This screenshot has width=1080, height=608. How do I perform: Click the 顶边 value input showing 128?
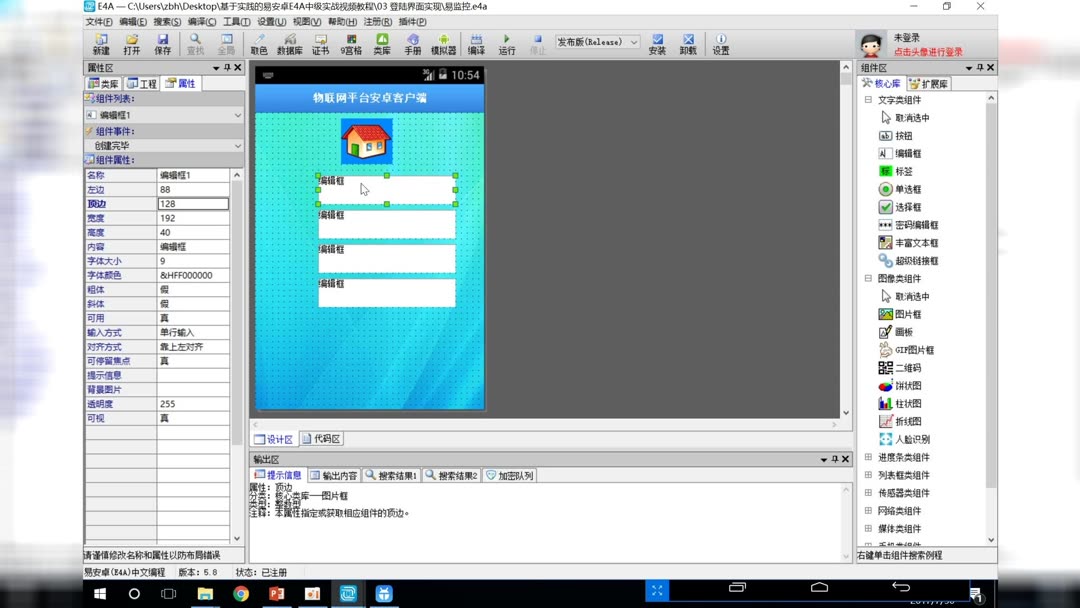pos(194,203)
